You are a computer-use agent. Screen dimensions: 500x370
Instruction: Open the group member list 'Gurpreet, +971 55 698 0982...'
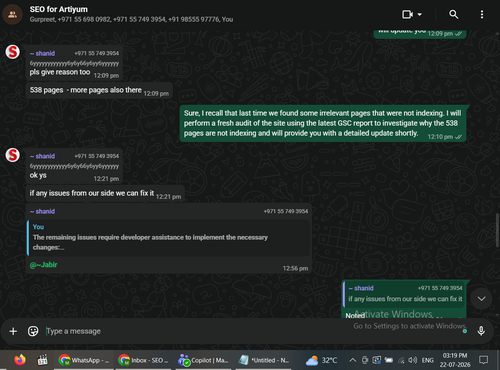(x=131, y=19)
